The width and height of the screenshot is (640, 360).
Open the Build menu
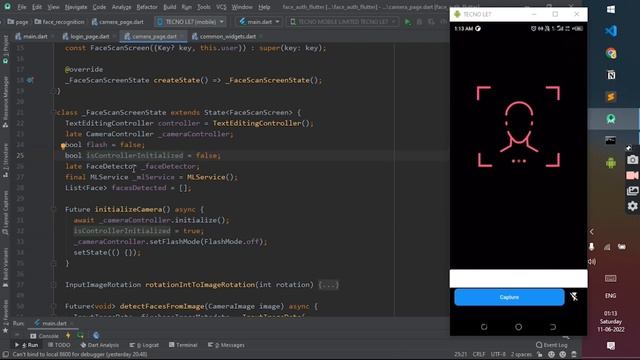pyautogui.click(x=169, y=7)
